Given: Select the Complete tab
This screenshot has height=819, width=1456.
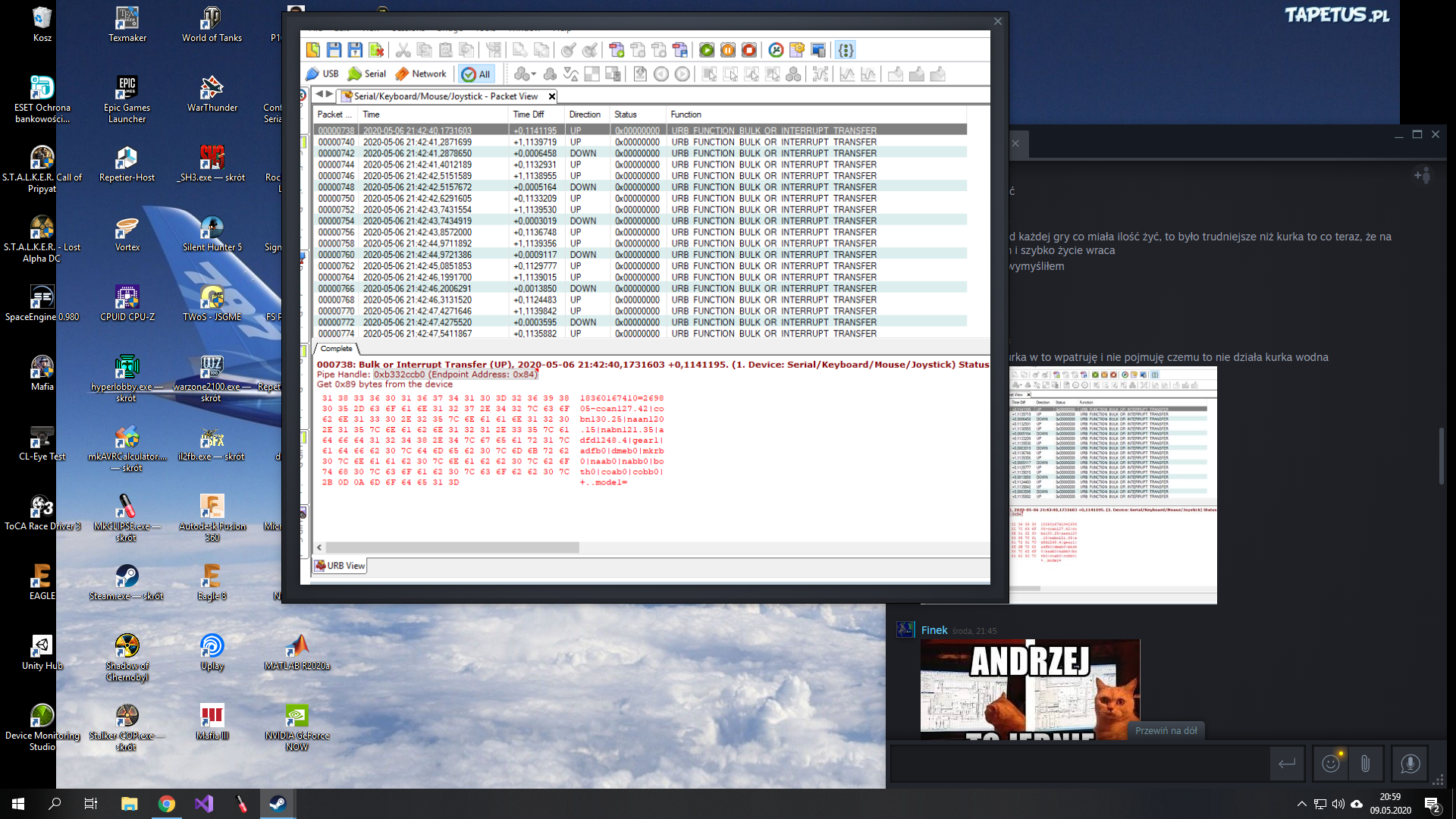Looking at the screenshot, I should (336, 349).
